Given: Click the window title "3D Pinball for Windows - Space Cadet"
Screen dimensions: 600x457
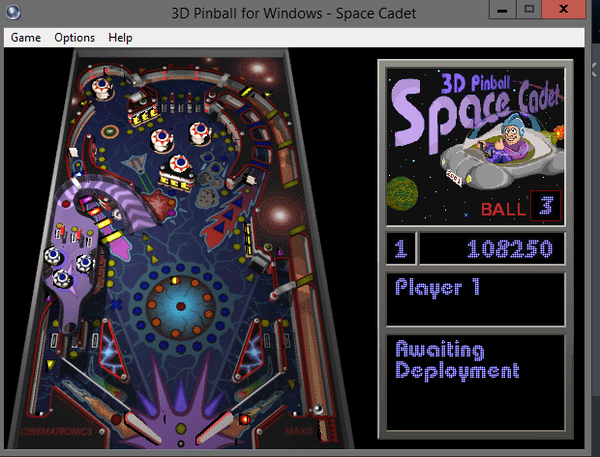Looking at the screenshot, I should point(293,13).
